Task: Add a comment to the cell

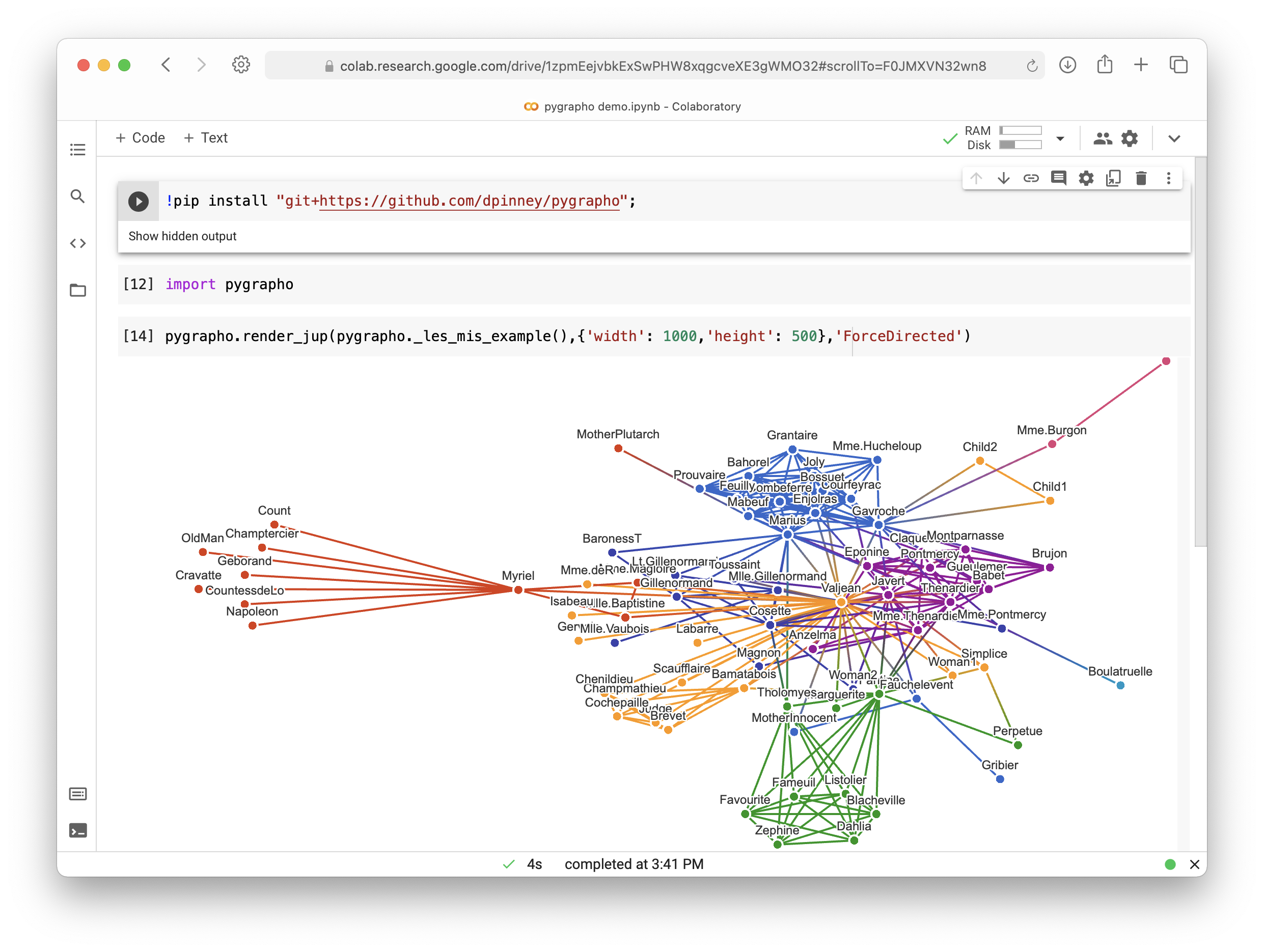Action: pyautogui.click(x=1058, y=178)
